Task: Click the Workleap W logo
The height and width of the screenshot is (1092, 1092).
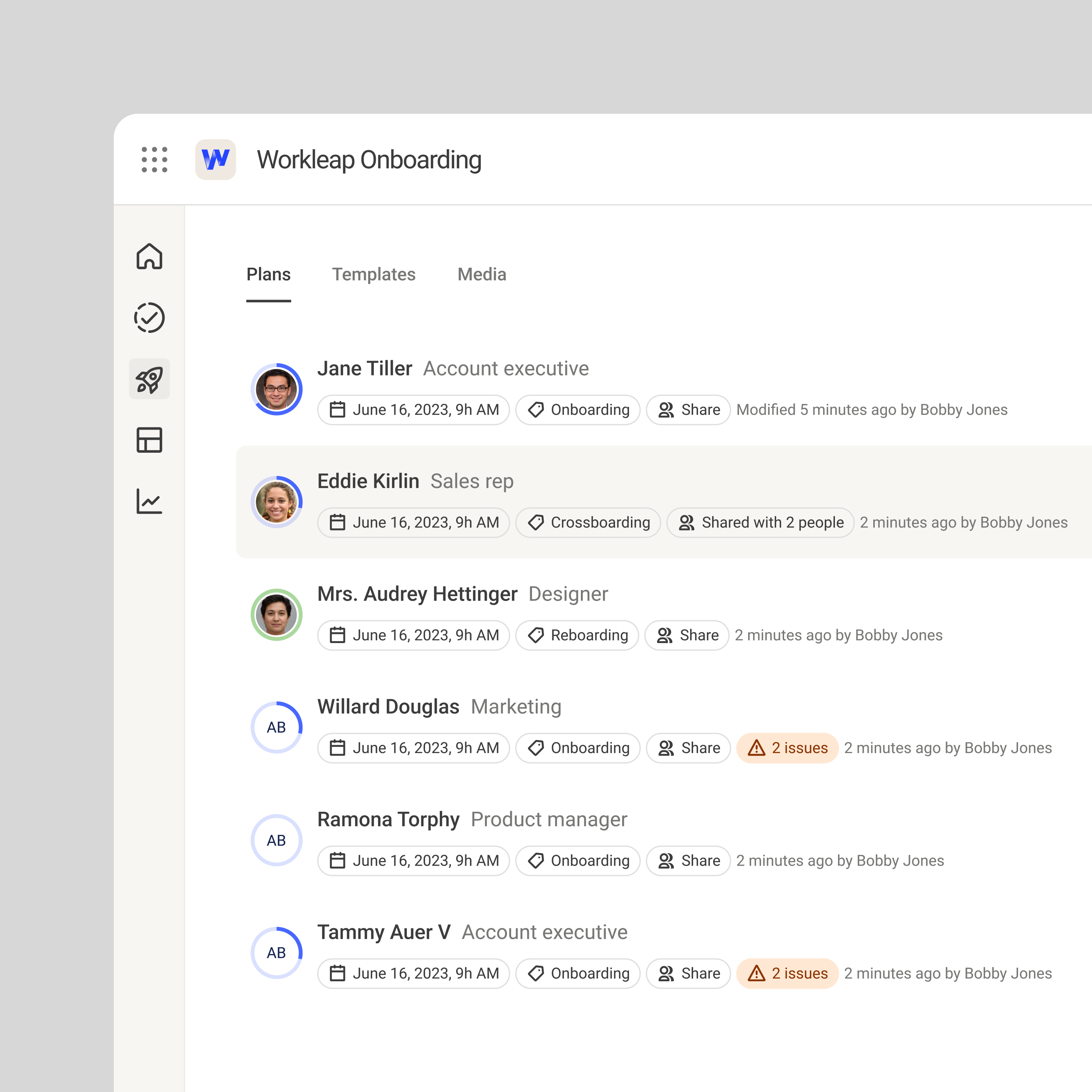Action: coord(215,159)
